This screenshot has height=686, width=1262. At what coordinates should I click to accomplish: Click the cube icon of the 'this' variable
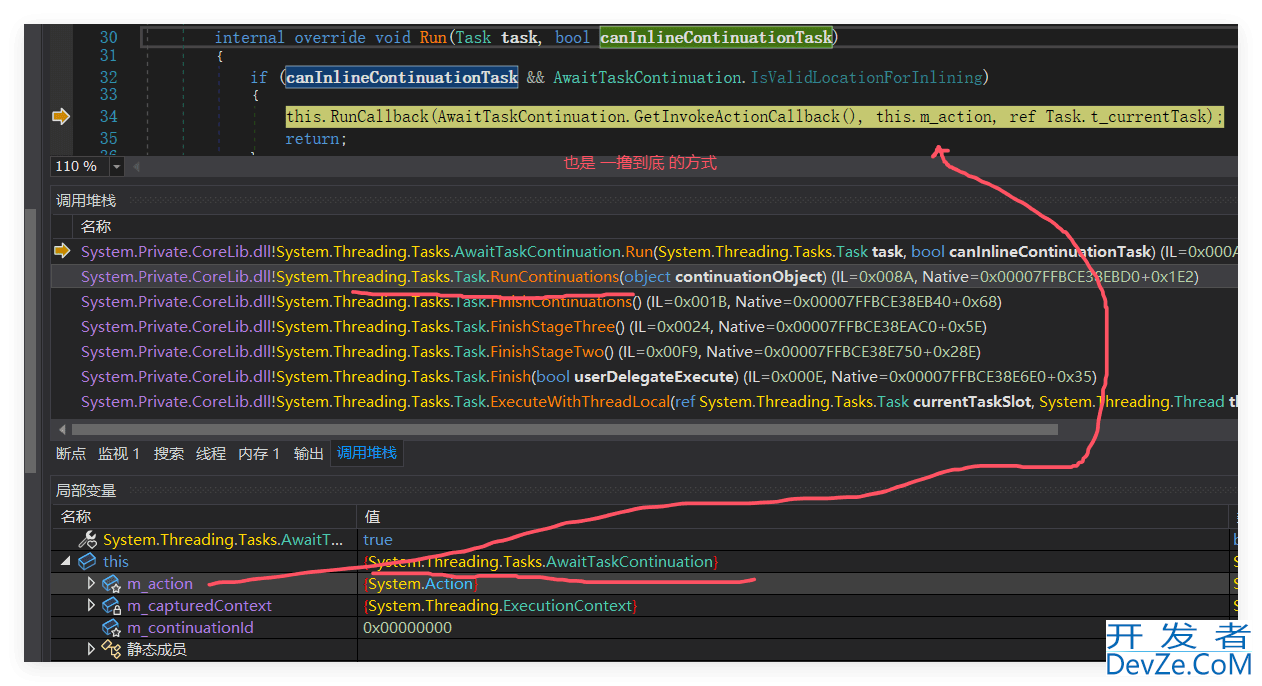[x=88, y=562]
